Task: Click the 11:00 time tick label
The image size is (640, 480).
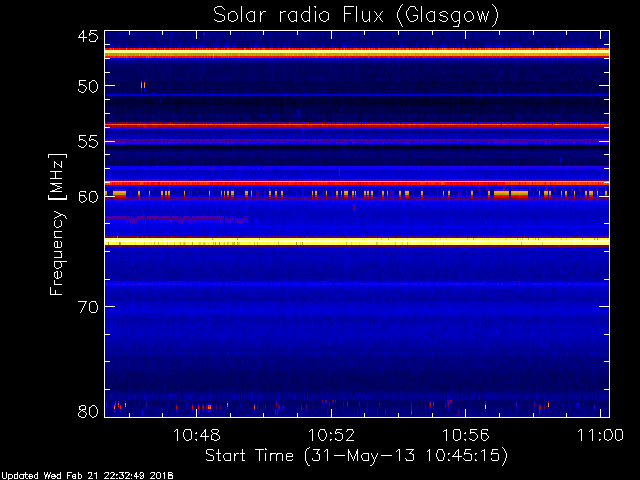Action: pyautogui.click(x=600, y=435)
